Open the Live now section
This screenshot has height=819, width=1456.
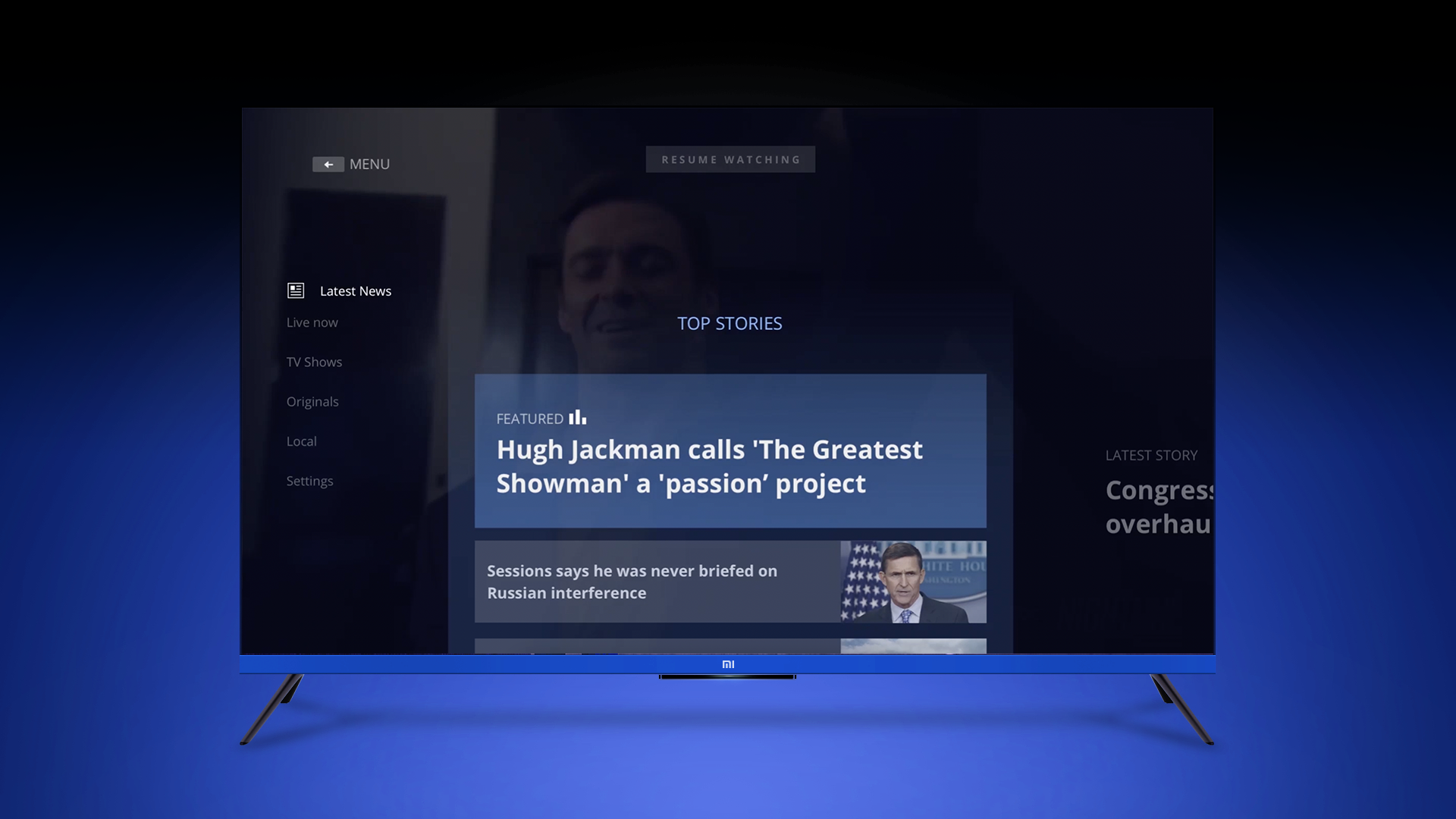pos(312,322)
